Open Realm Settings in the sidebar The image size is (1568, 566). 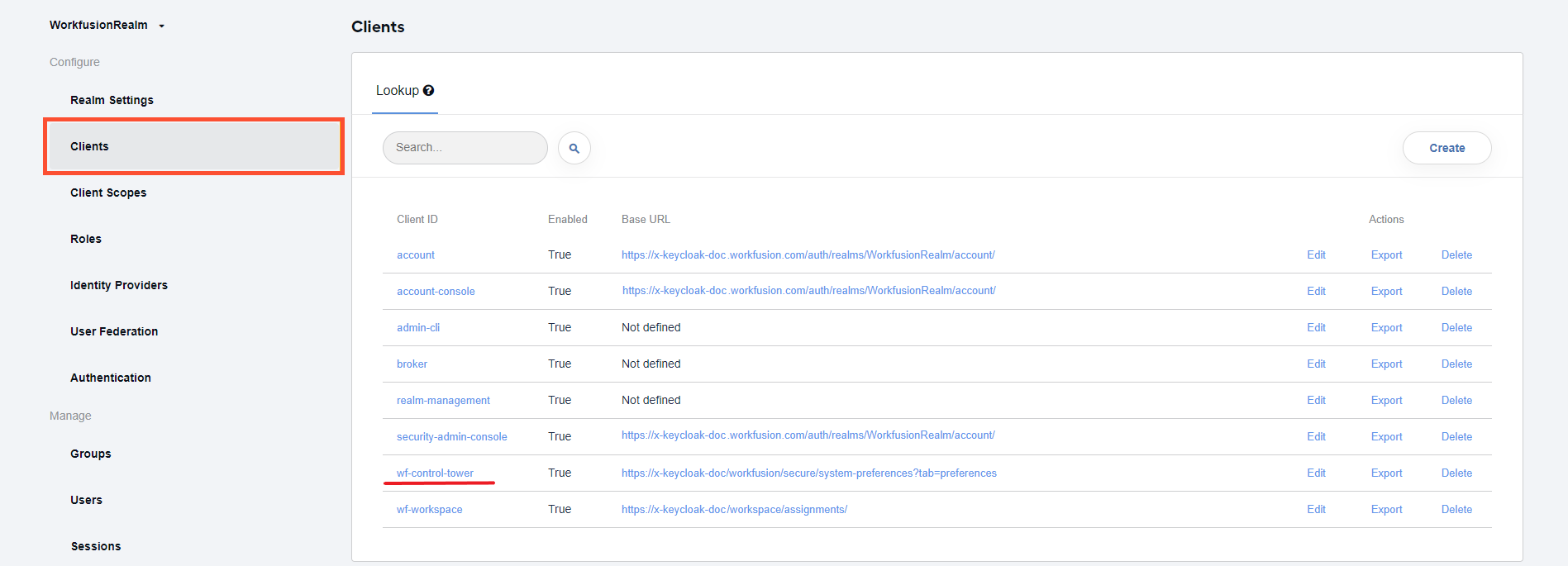click(112, 100)
